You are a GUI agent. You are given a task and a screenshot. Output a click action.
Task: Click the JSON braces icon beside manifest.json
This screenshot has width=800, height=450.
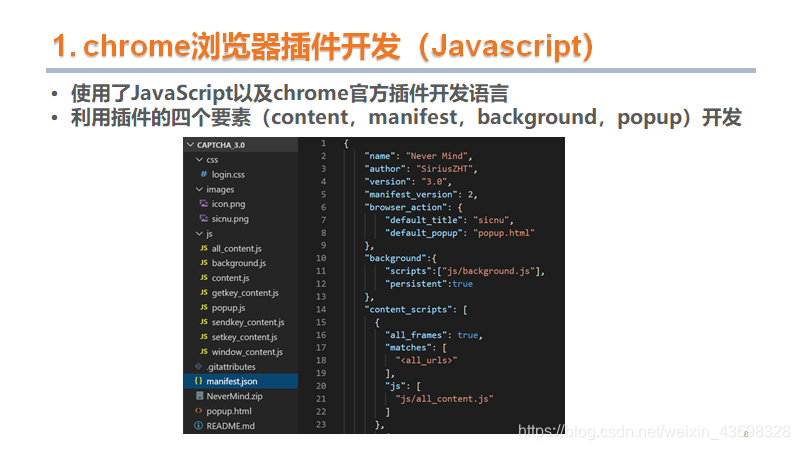(198, 381)
